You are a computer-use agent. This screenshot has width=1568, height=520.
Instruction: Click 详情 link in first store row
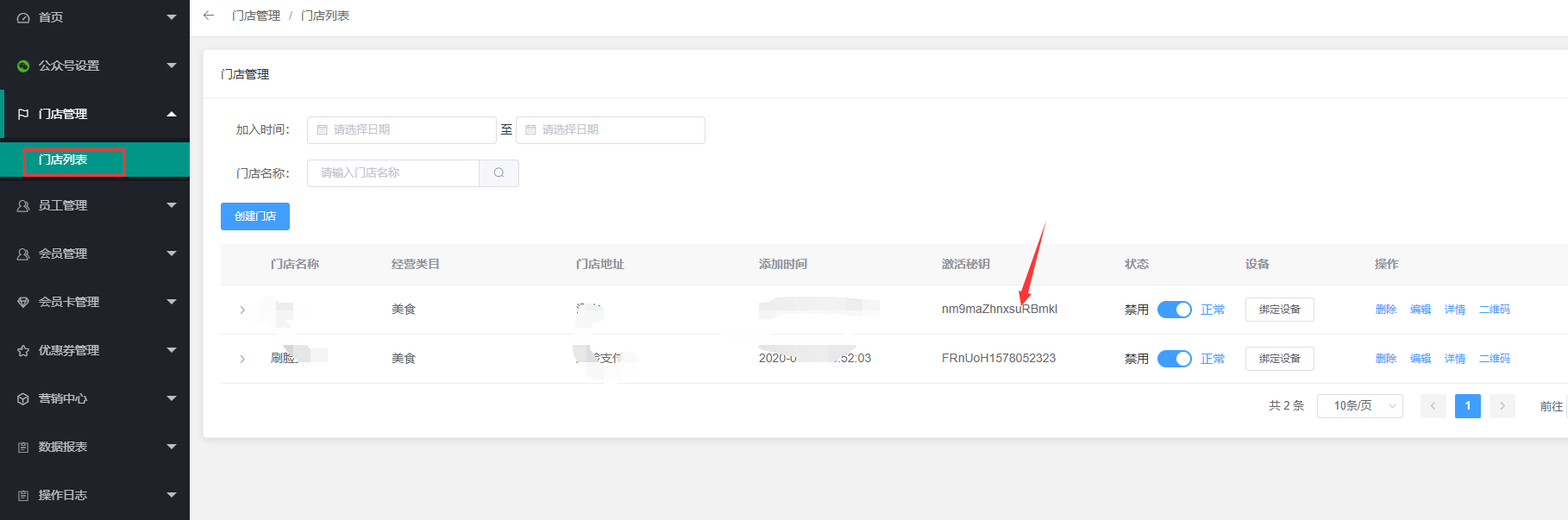coord(1455,310)
